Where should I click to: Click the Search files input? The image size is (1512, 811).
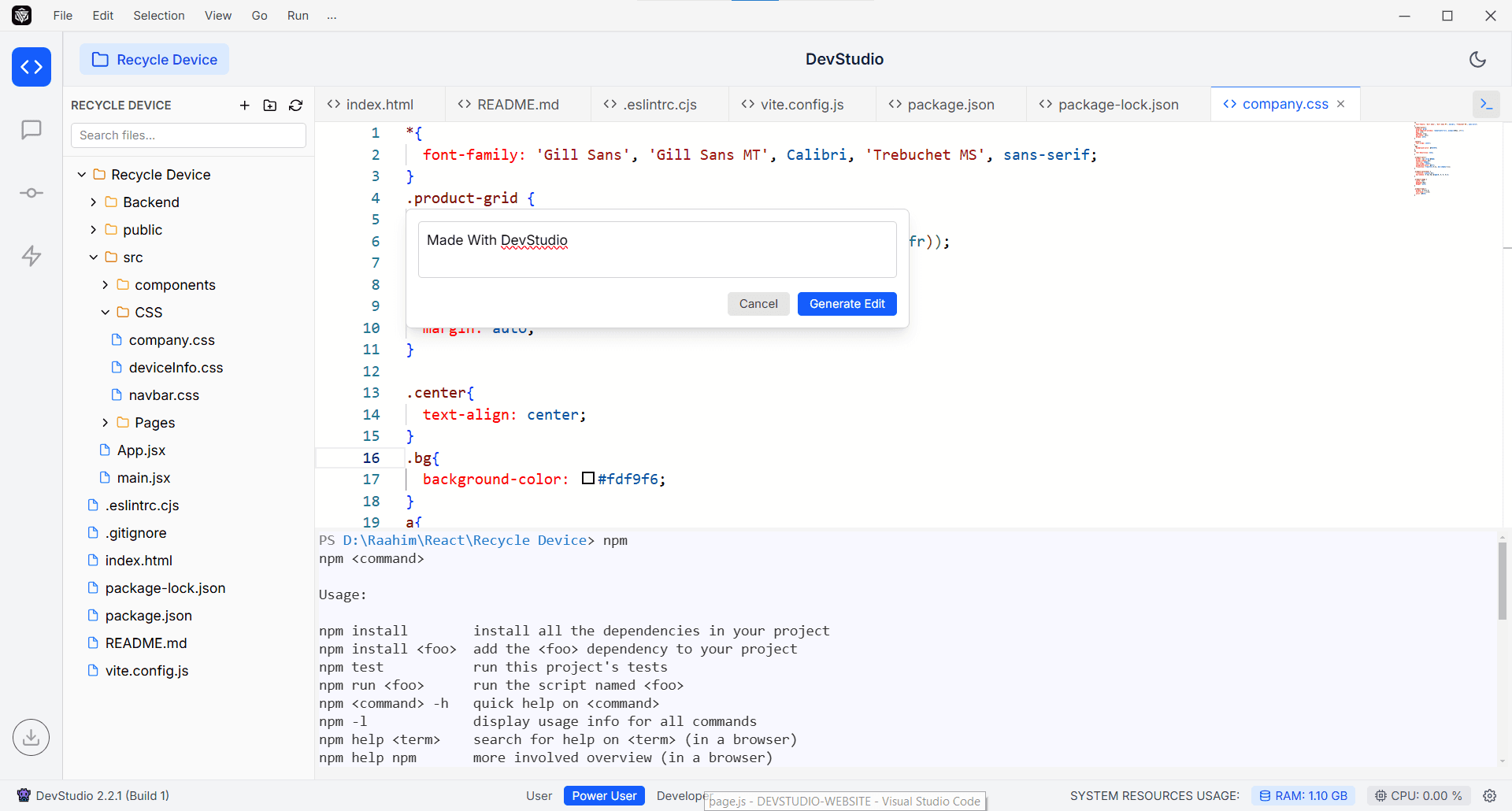(x=189, y=135)
